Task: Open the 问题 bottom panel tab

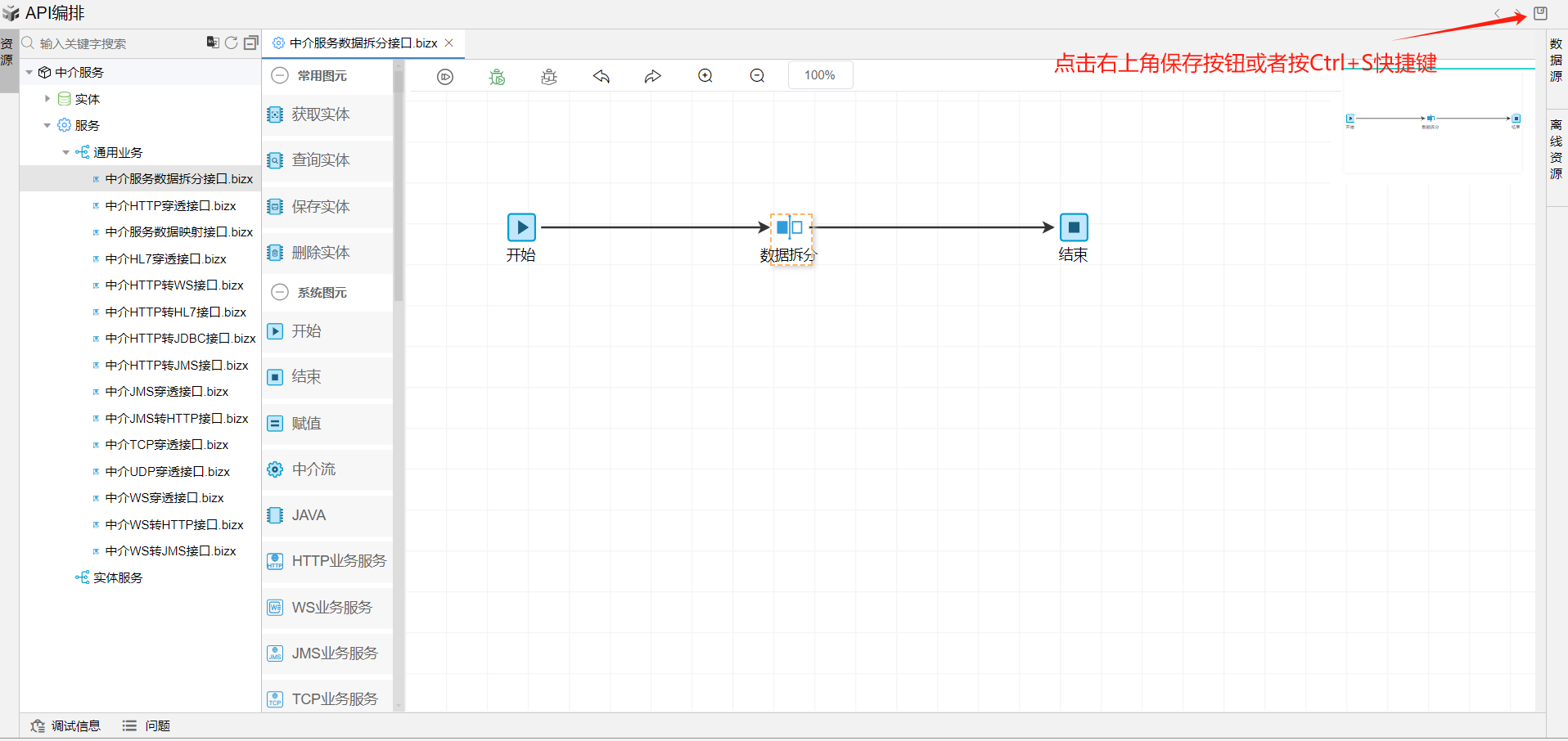Action: click(147, 725)
